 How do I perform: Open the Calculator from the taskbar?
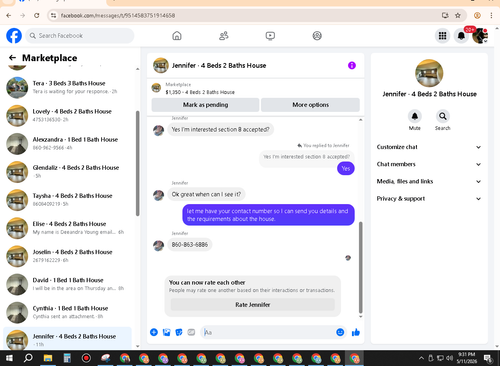[x=67, y=358]
